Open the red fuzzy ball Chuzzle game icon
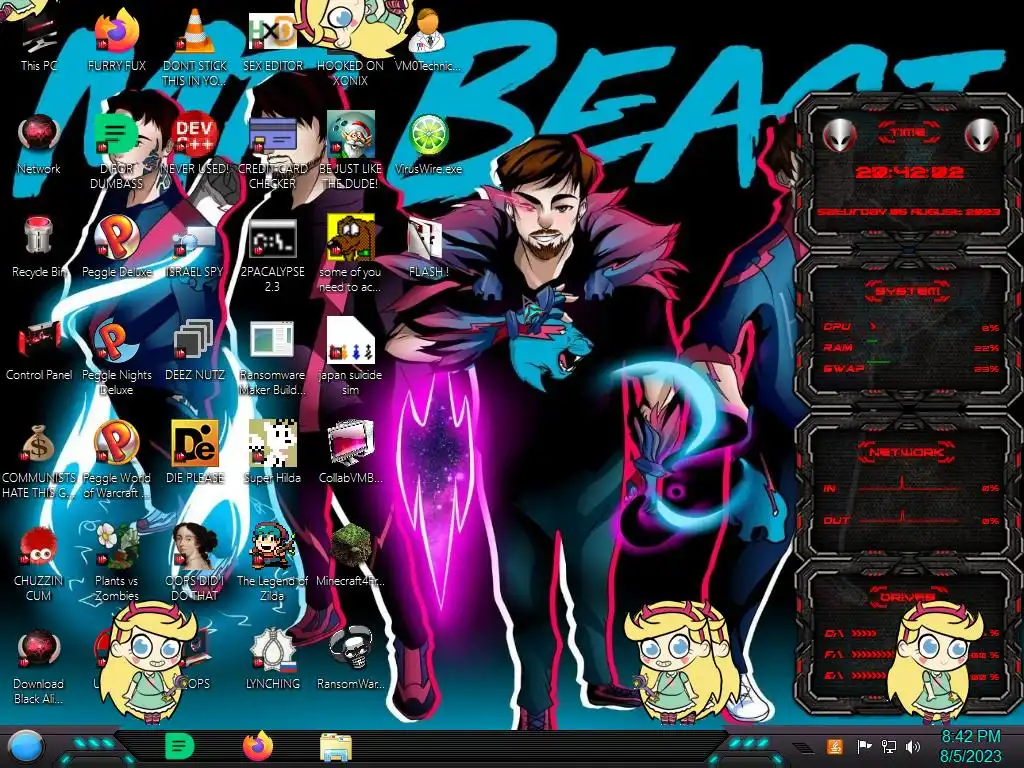Image resolution: width=1024 pixels, height=768 pixels. tap(39, 563)
